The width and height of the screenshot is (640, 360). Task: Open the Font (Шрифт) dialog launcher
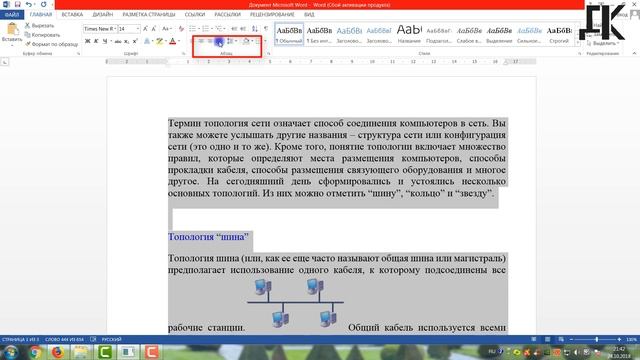[x=183, y=53]
